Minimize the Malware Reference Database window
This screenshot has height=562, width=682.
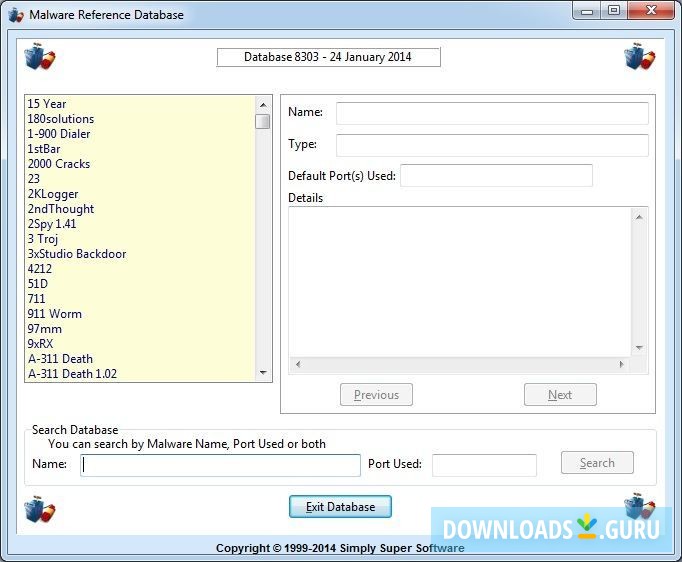(587, 10)
